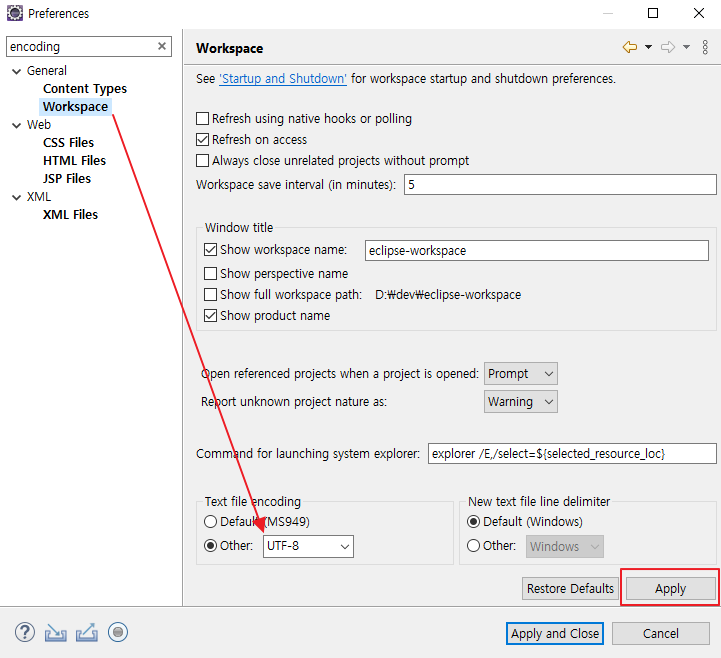Uncheck Refresh on access
The height and width of the screenshot is (658, 721).
click(x=202, y=139)
